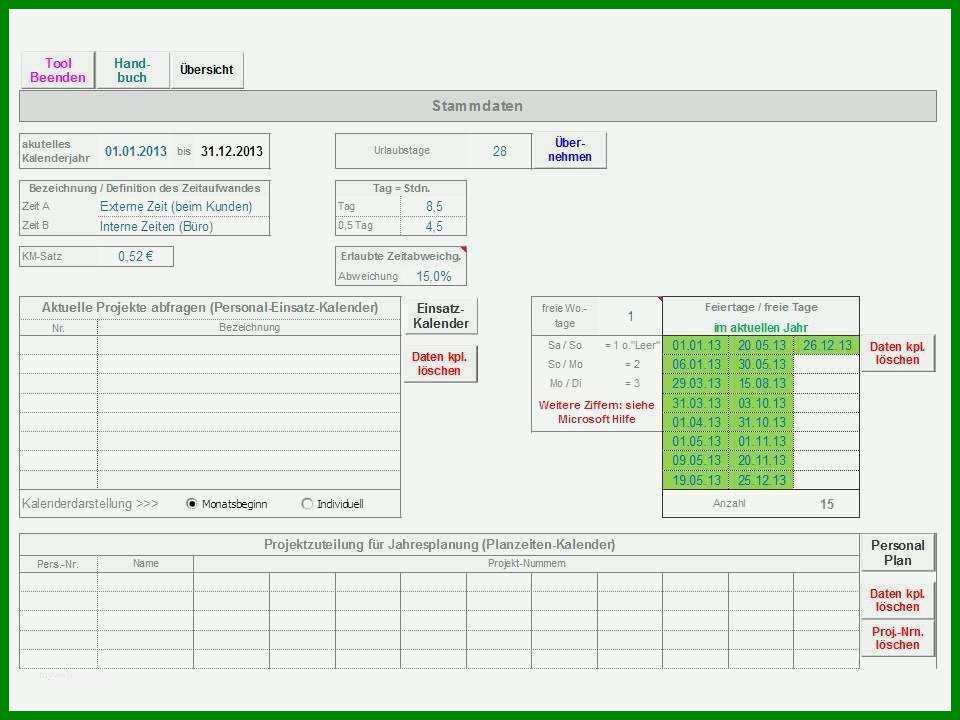Click the Name column header in Projektzuteilung
The height and width of the screenshot is (720, 960).
pyautogui.click(x=146, y=563)
